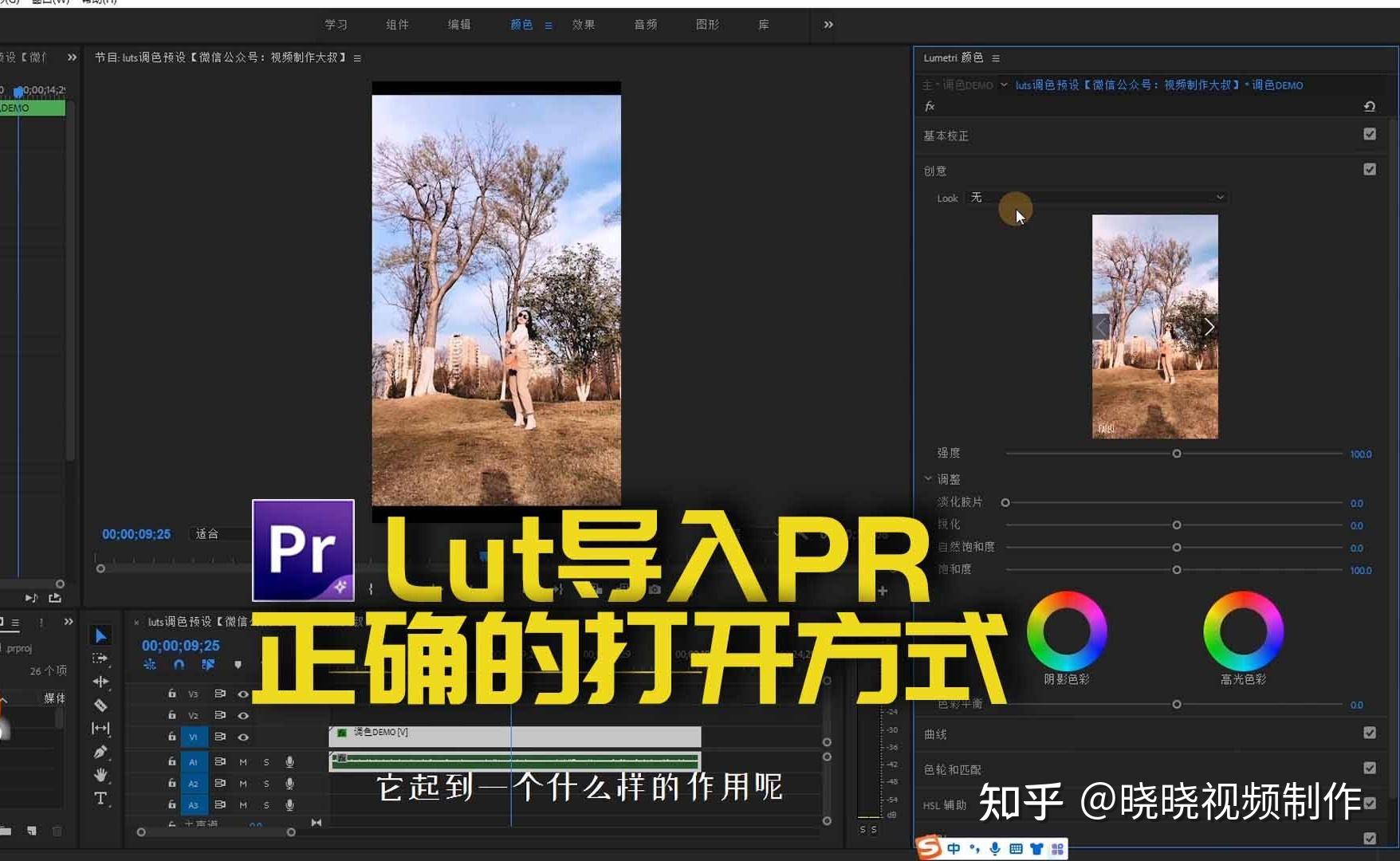
Task: Toggle linked selection in timeline
Action: [208, 665]
